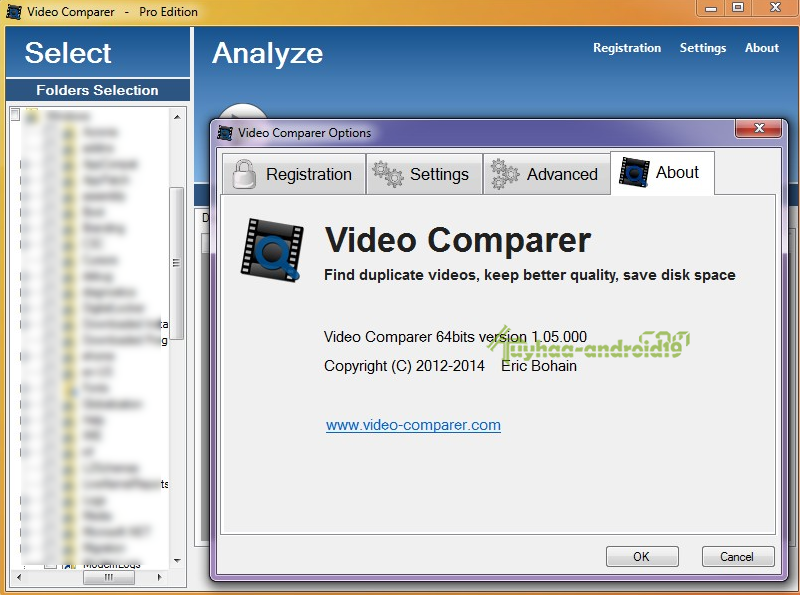Image resolution: width=800 pixels, height=595 pixels.
Task: Click About in the top-right menu bar
Action: pos(761,47)
